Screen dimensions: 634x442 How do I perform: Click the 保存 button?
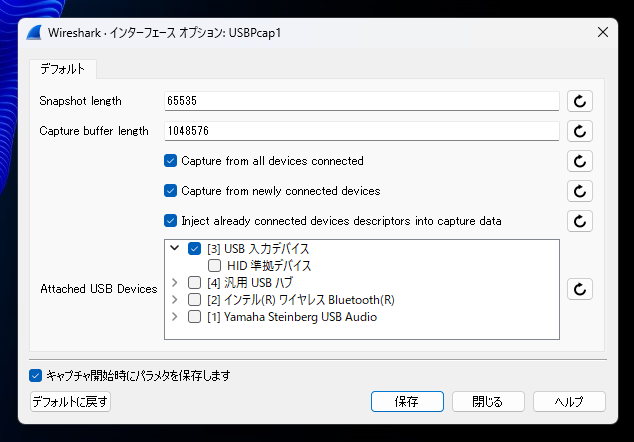[x=407, y=402]
